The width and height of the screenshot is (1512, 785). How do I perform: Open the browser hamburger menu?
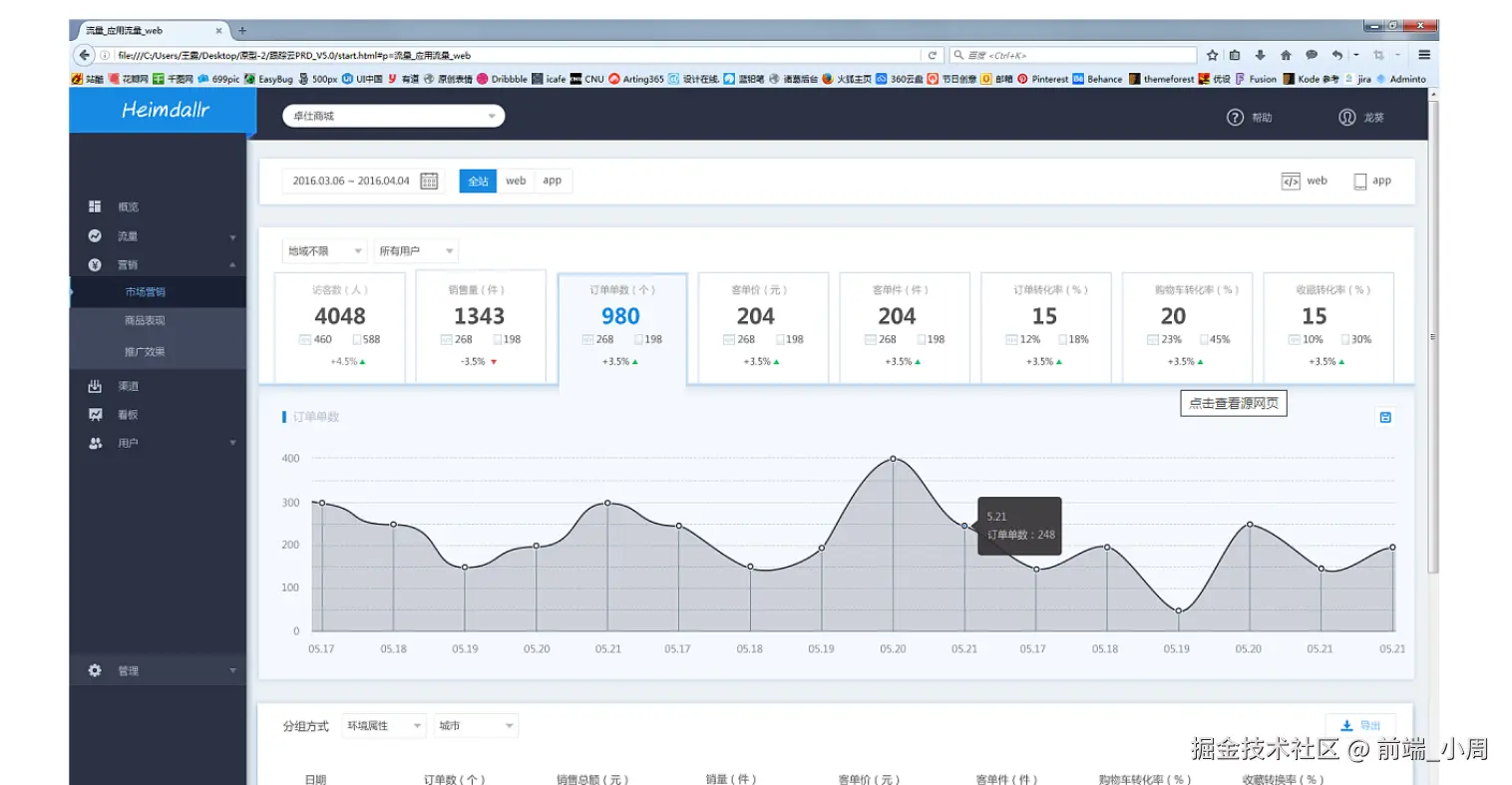(1424, 55)
